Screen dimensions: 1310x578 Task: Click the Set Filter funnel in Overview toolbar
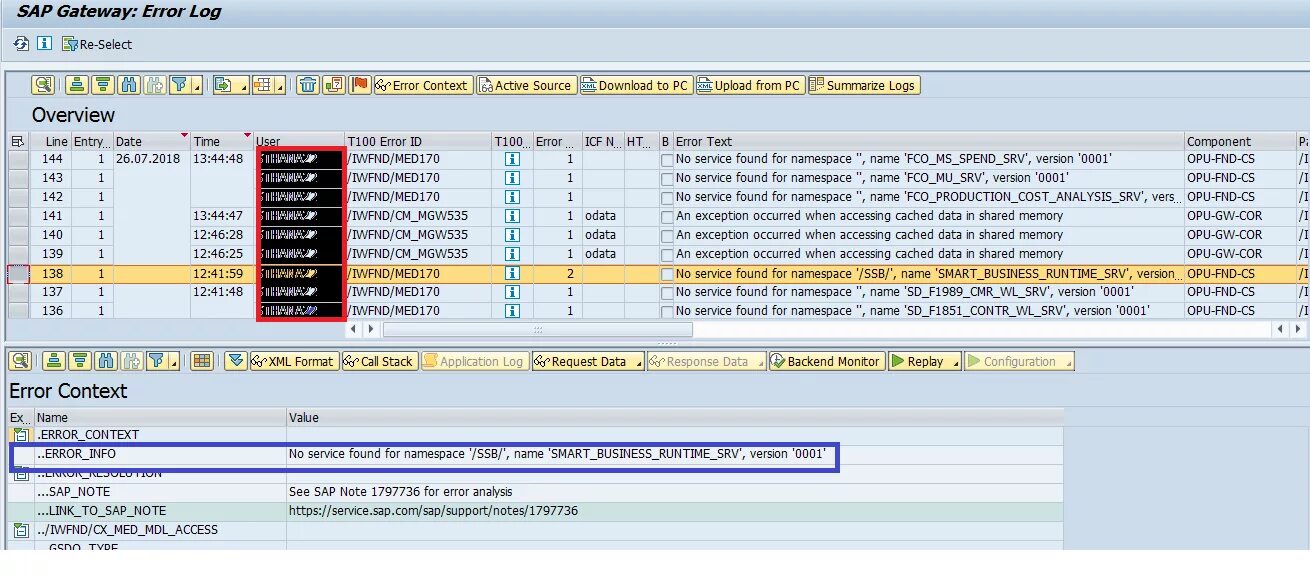click(x=179, y=85)
